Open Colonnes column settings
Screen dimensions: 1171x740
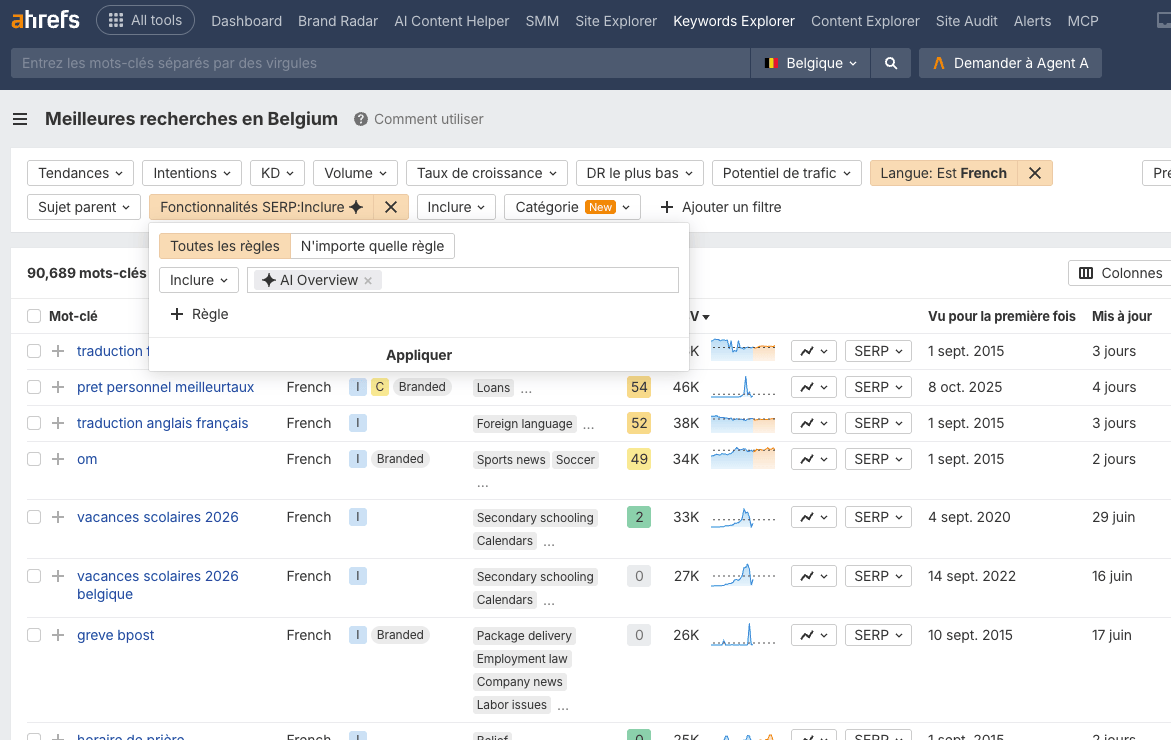(x=1122, y=273)
